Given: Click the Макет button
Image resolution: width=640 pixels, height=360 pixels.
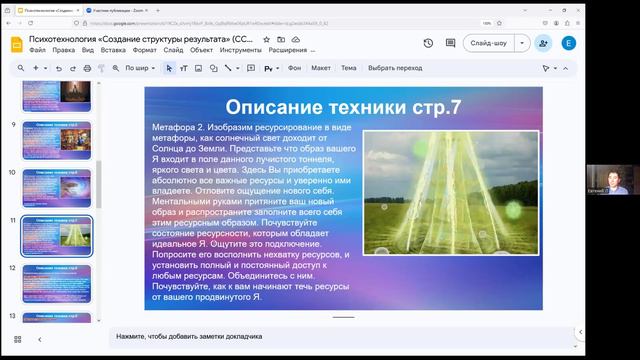Looking at the screenshot, I should 321,68.
